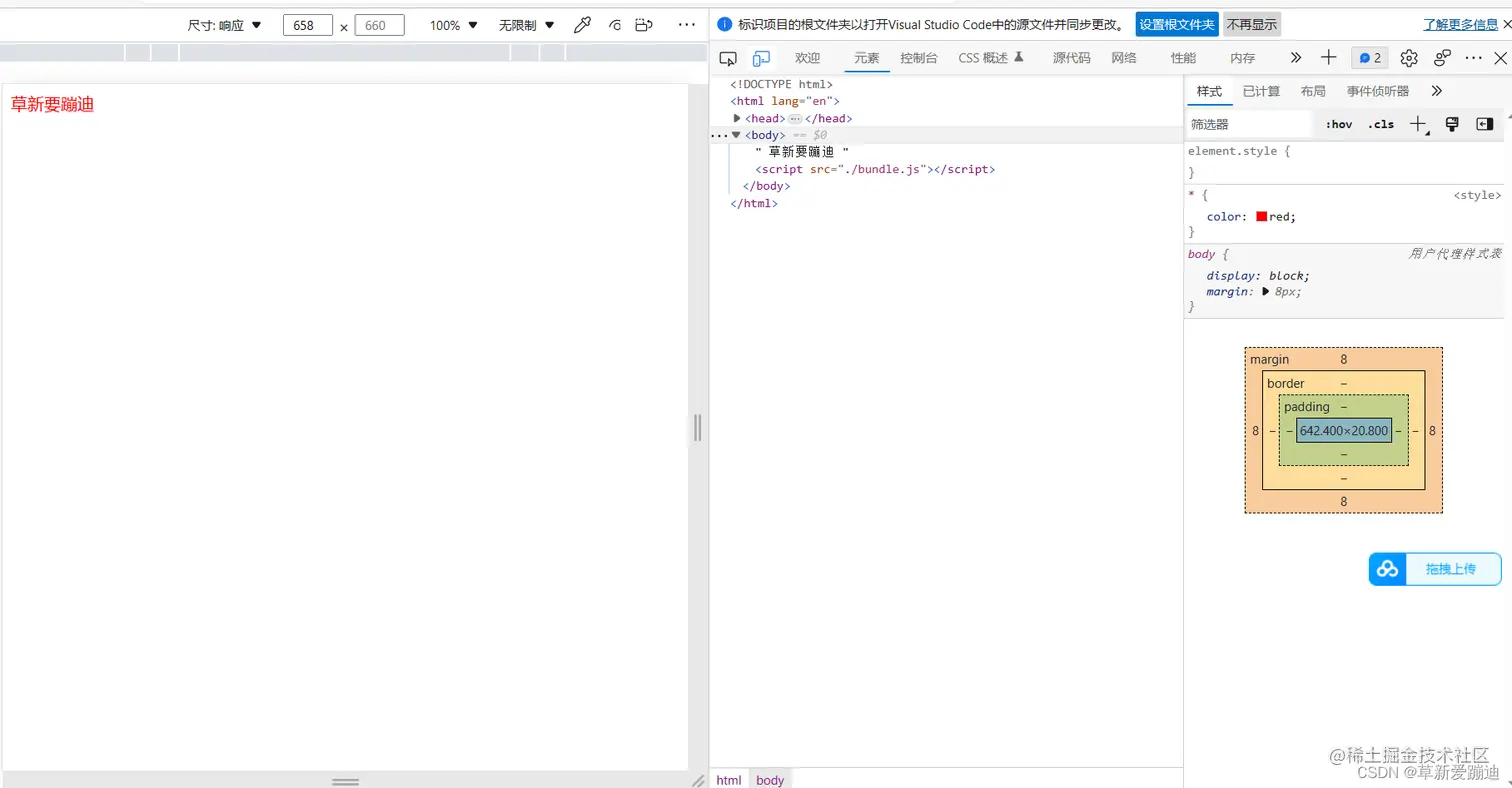The width and height of the screenshot is (1512, 788).
Task: Click the height input showing 660
Action: (x=380, y=25)
